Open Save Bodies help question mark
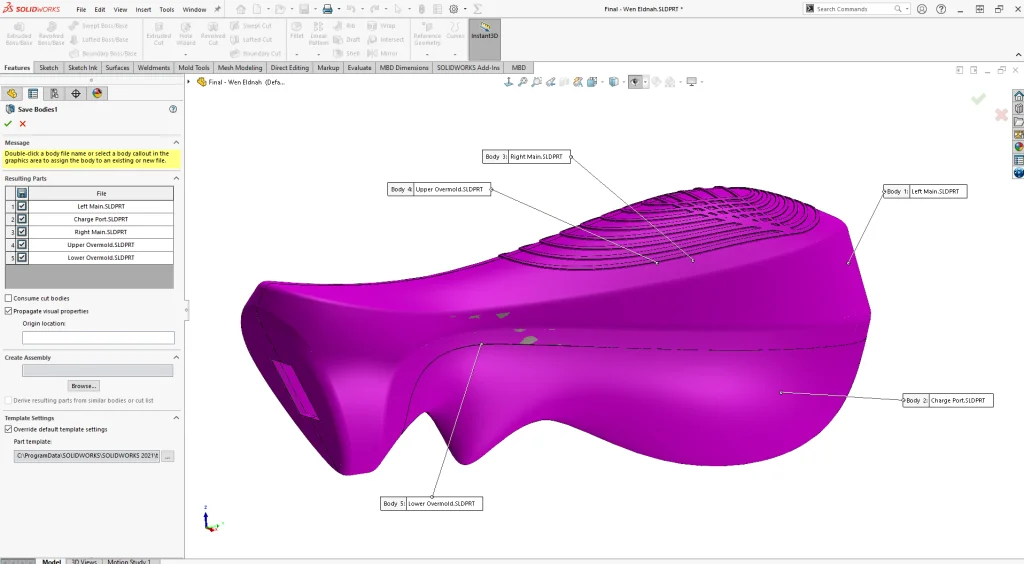Screen dimensions: 1024x564 [x=173, y=108]
